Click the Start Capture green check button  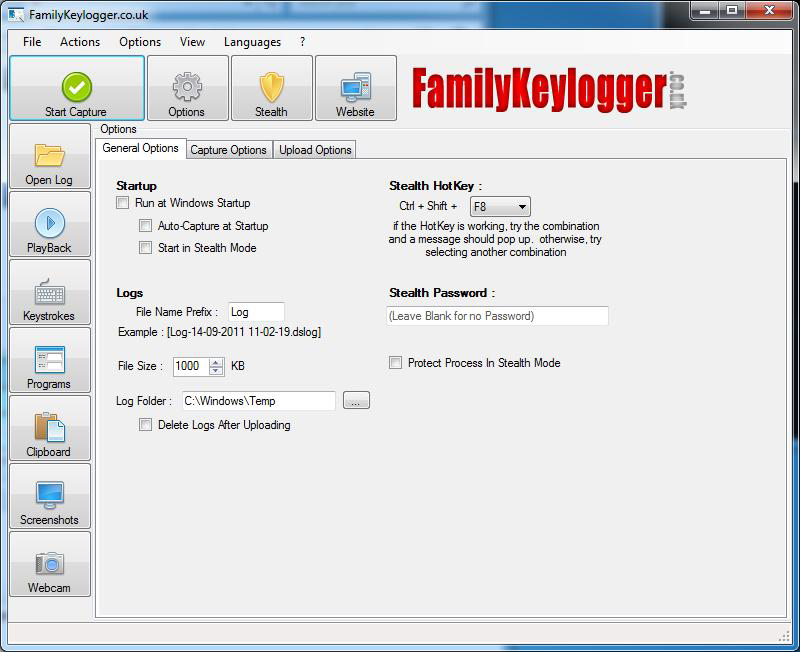tap(77, 88)
